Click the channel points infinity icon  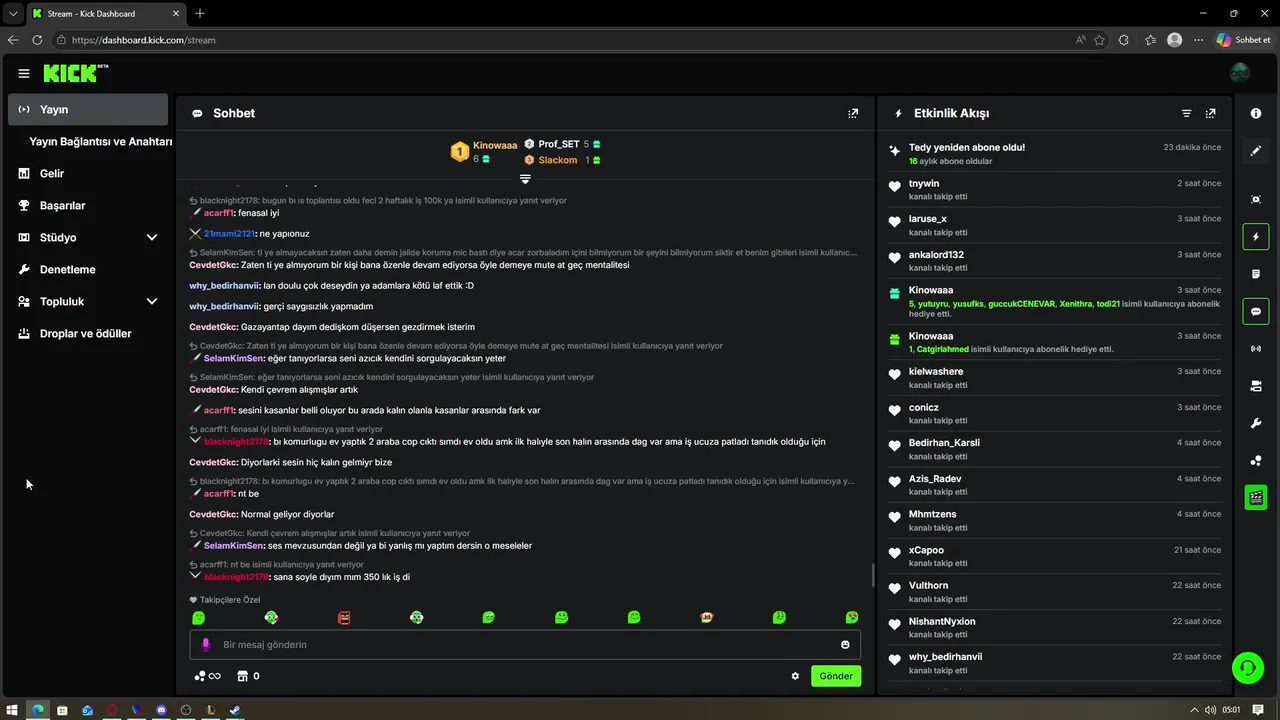(207, 676)
